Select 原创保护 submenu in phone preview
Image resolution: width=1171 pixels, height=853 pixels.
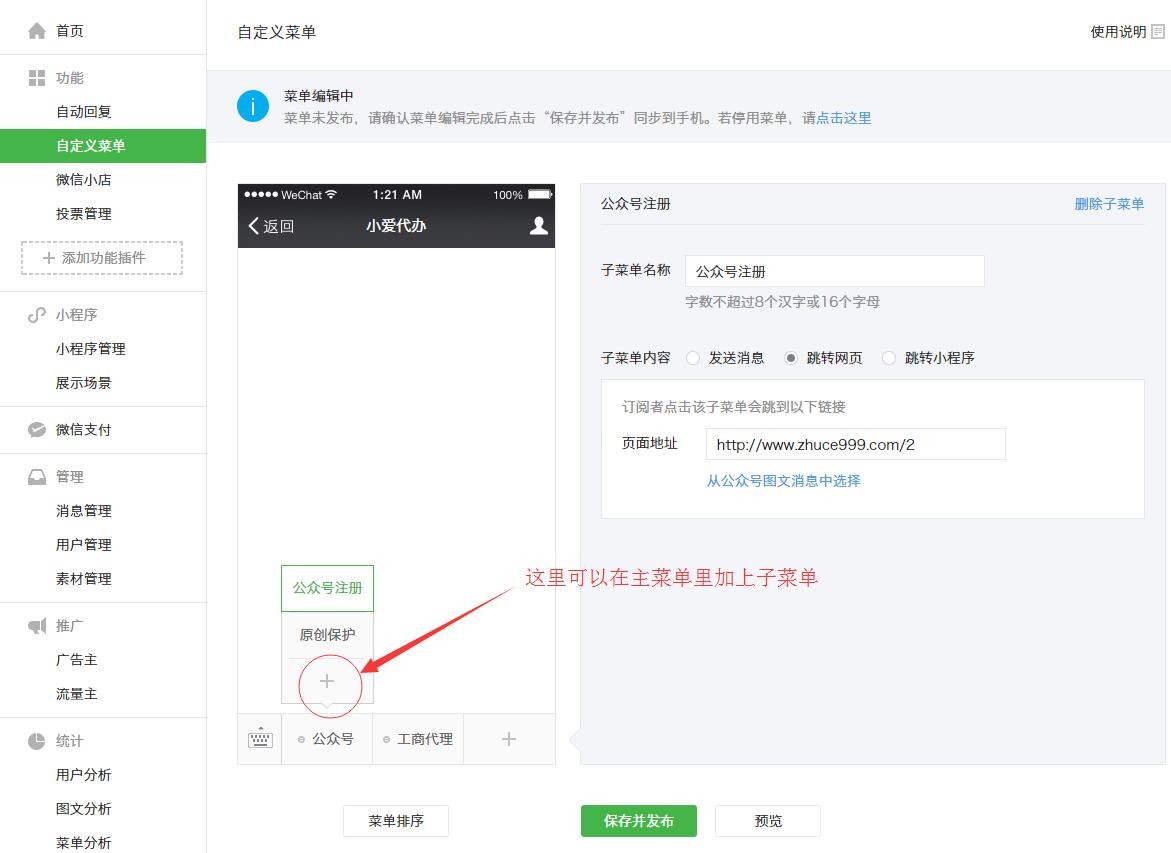tap(327, 635)
